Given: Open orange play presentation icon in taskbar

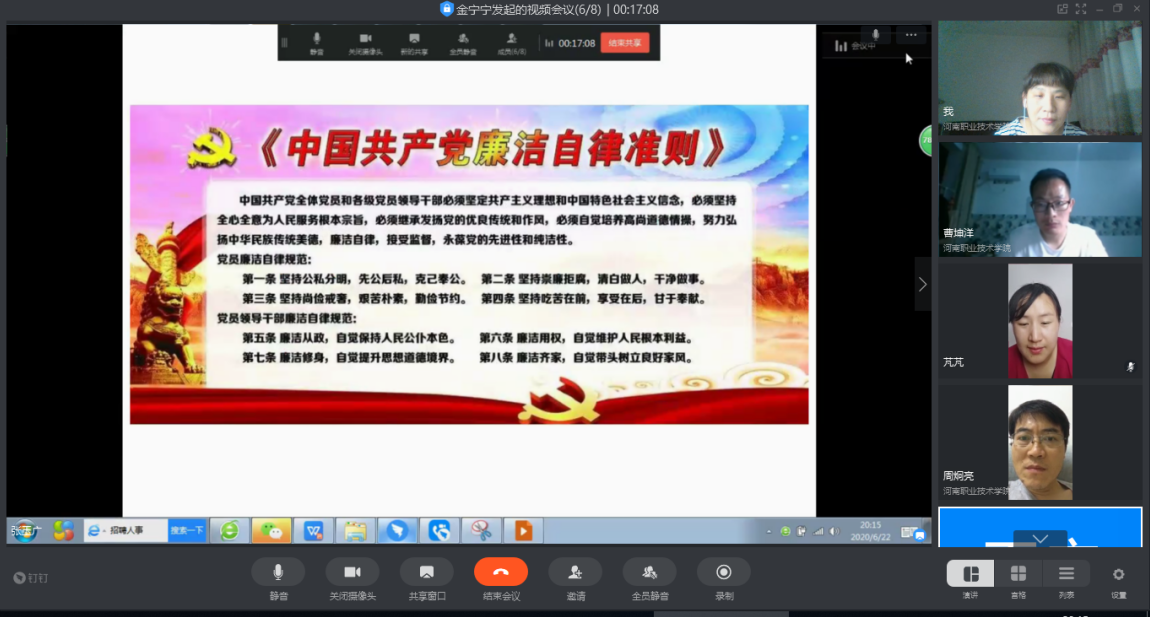Looking at the screenshot, I should coord(522,530).
